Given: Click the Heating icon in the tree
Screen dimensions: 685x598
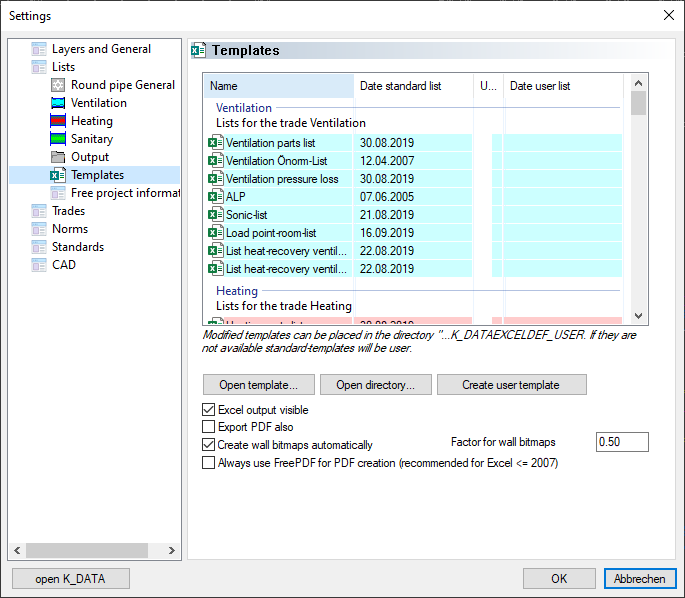Looking at the screenshot, I should click(58, 121).
